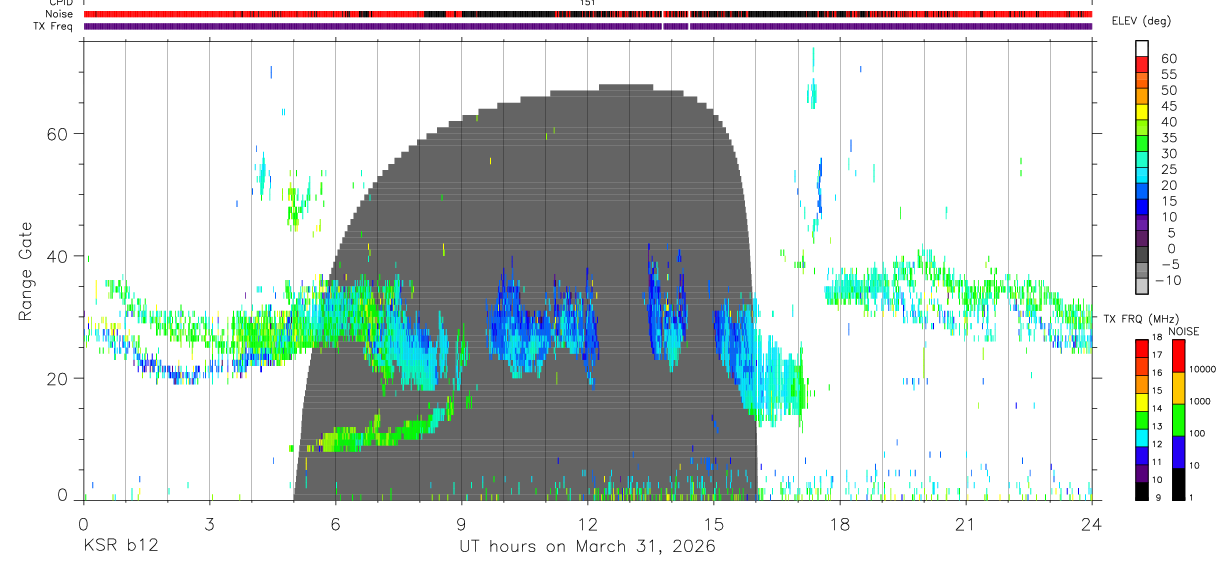The height and width of the screenshot is (567, 1228).
Task: Click the red ELEV swatch between 60 and 55
Action: click(x=1142, y=64)
